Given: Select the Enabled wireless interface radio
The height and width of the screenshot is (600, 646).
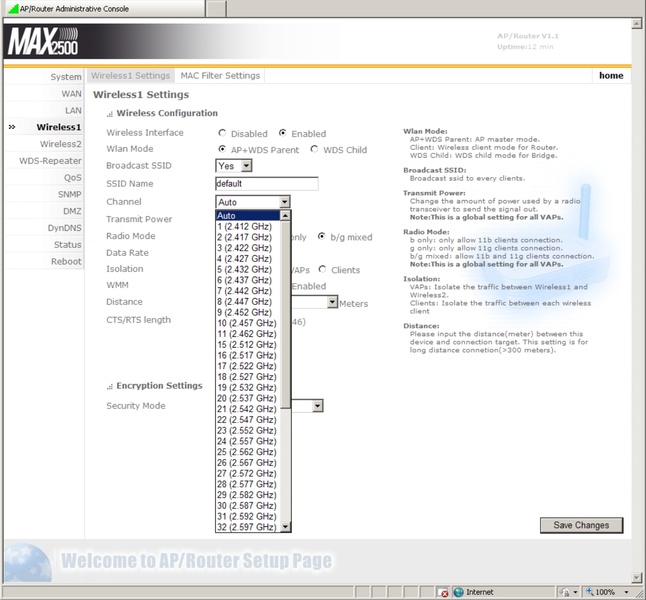Looking at the screenshot, I should click(x=283, y=133).
